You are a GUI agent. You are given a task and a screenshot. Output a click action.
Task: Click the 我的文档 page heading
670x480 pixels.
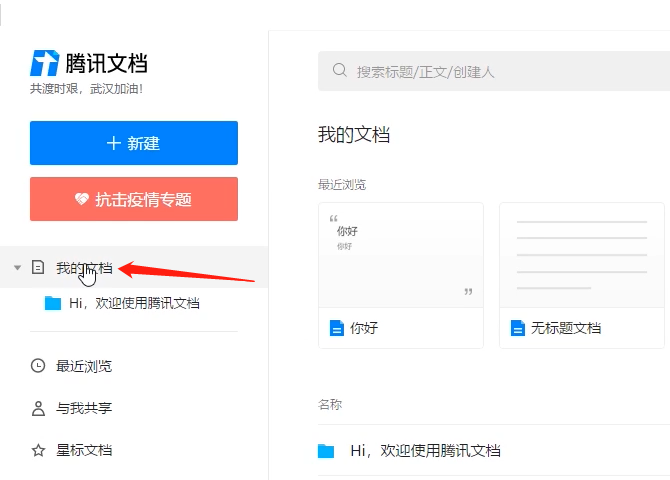click(x=354, y=134)
